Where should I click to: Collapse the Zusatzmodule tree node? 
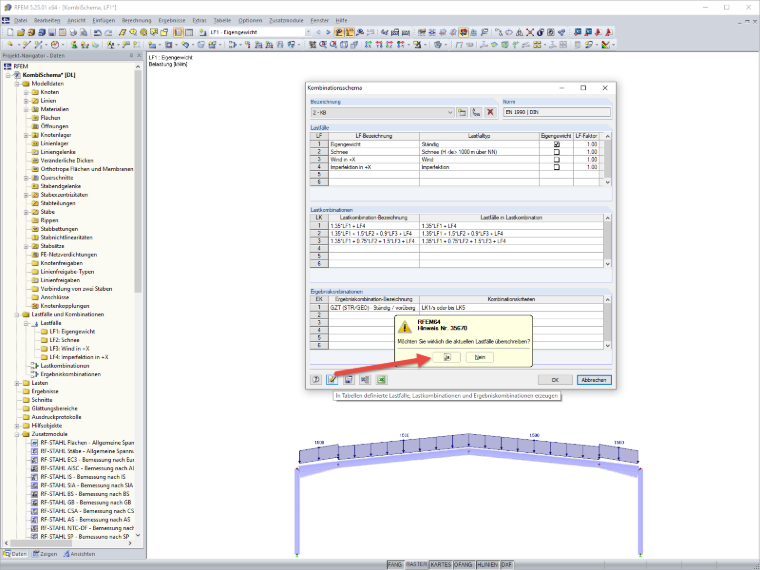pyautogui.click(x=17, y=434)
